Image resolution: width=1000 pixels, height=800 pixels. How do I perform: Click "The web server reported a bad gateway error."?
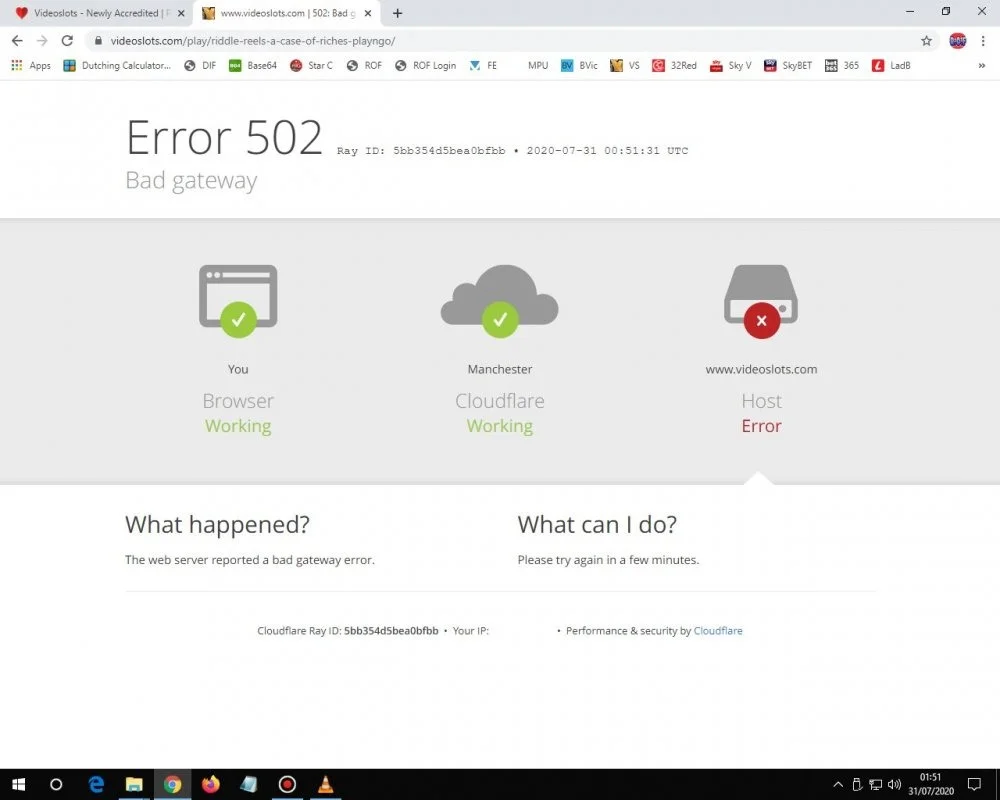pyautogui.click(x=249, y=559)
